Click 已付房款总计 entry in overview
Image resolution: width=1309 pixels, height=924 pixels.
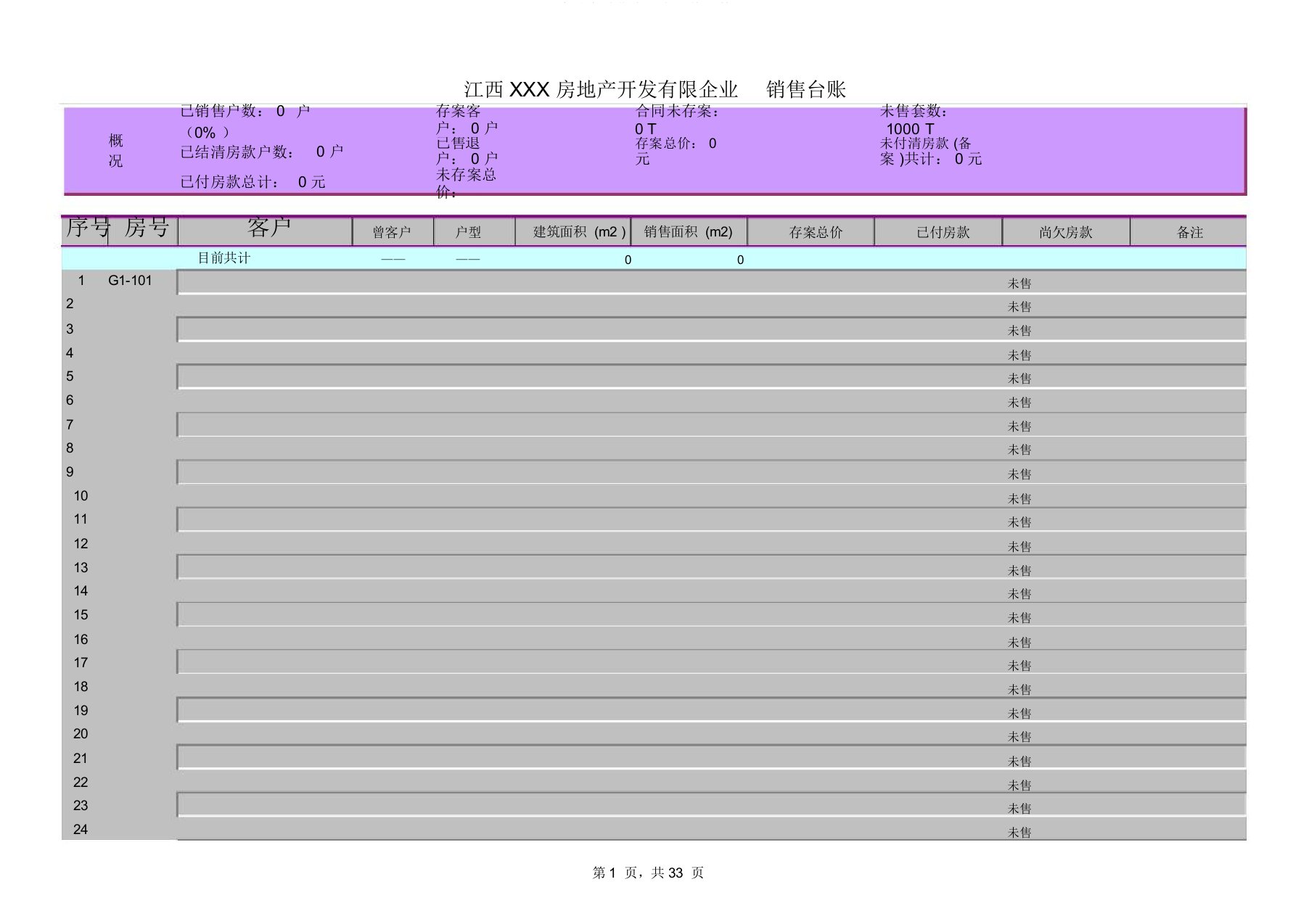point(253,182)
